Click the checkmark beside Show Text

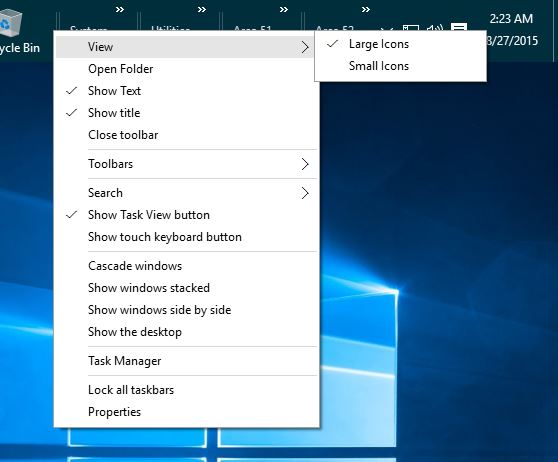click(72, 91)
